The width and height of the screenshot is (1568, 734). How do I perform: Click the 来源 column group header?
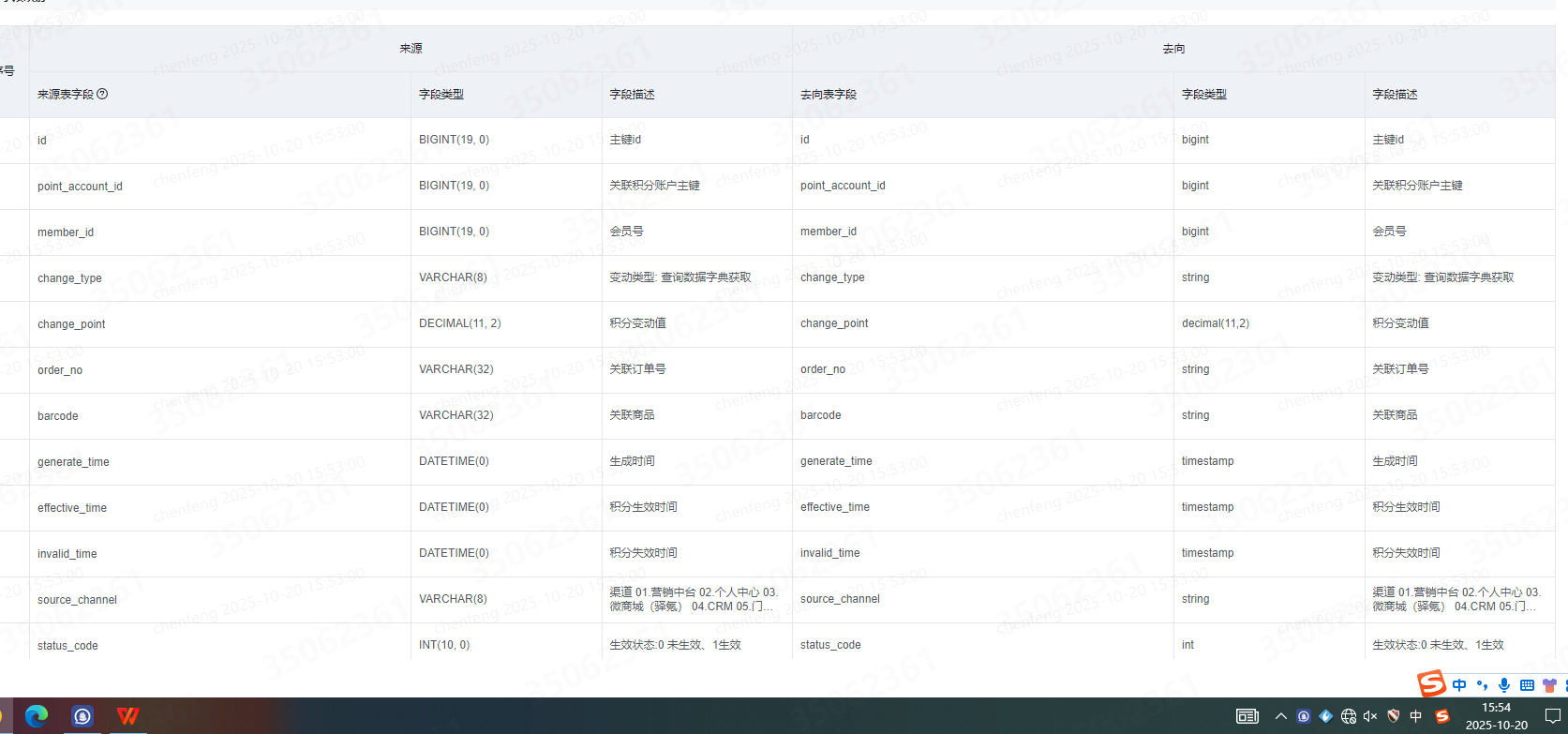click(411, 49)
